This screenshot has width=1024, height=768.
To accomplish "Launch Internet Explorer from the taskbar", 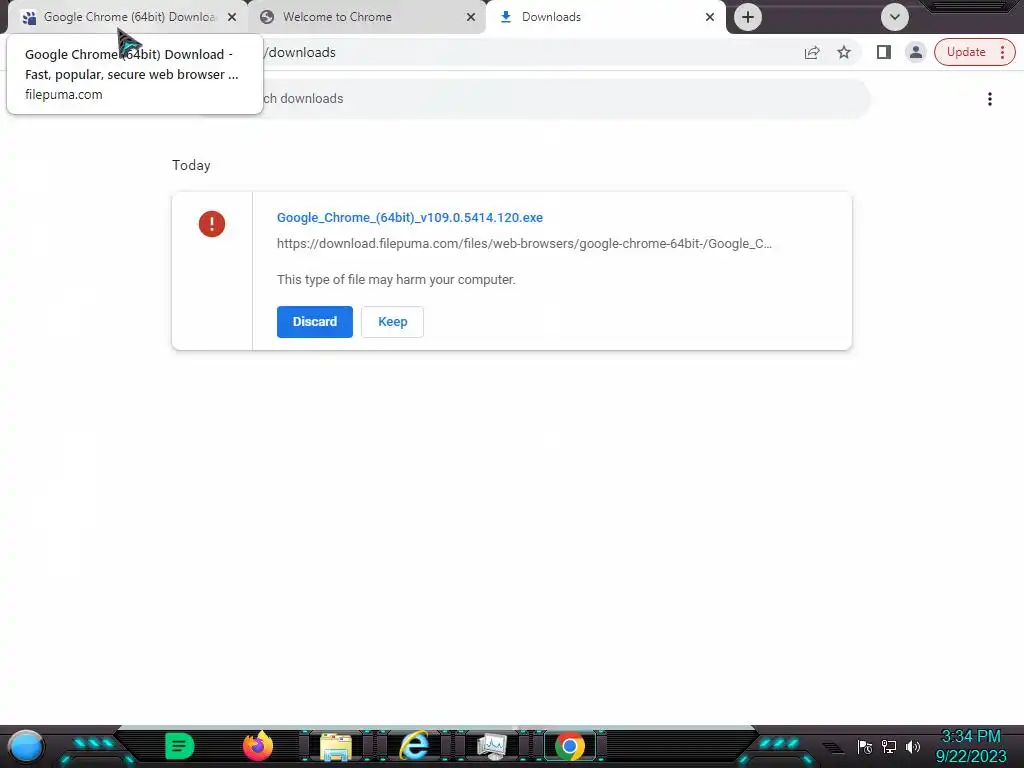I will 414,746.
